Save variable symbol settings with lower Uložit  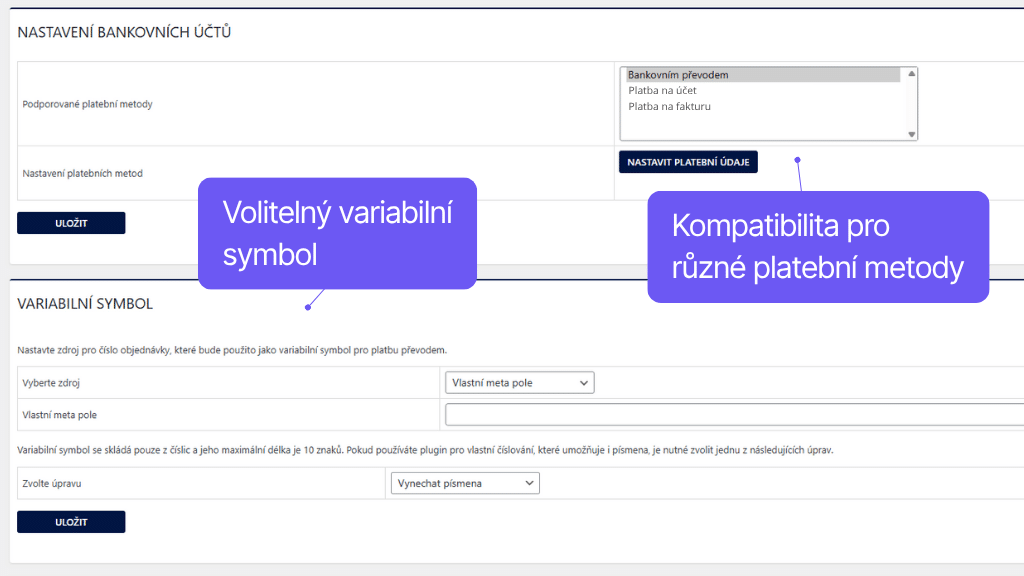pos(71,522)
